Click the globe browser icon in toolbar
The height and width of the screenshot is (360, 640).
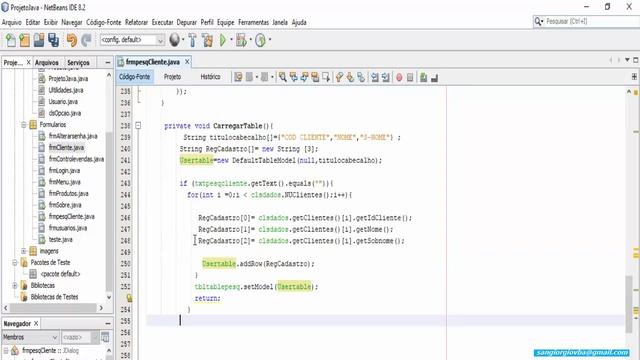click(x=174, y=40)
